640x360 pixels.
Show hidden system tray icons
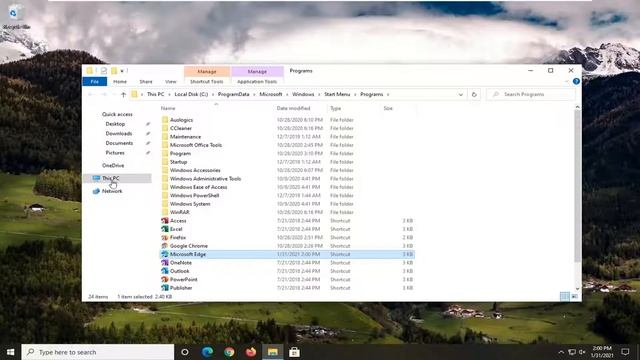[561, 352]
